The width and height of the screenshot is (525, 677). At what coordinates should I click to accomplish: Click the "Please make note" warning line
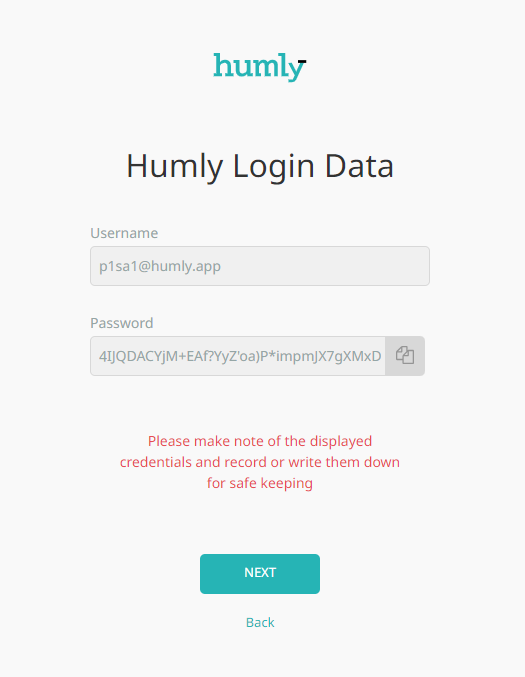pos(259,441)
